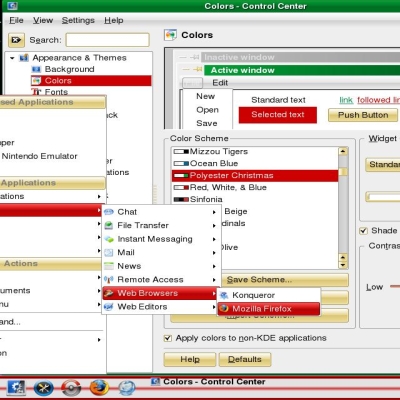400x400 pixels.
Task: Click the Remote Access antenna icon
Action: pyautogui.click(x=109, y=279)
